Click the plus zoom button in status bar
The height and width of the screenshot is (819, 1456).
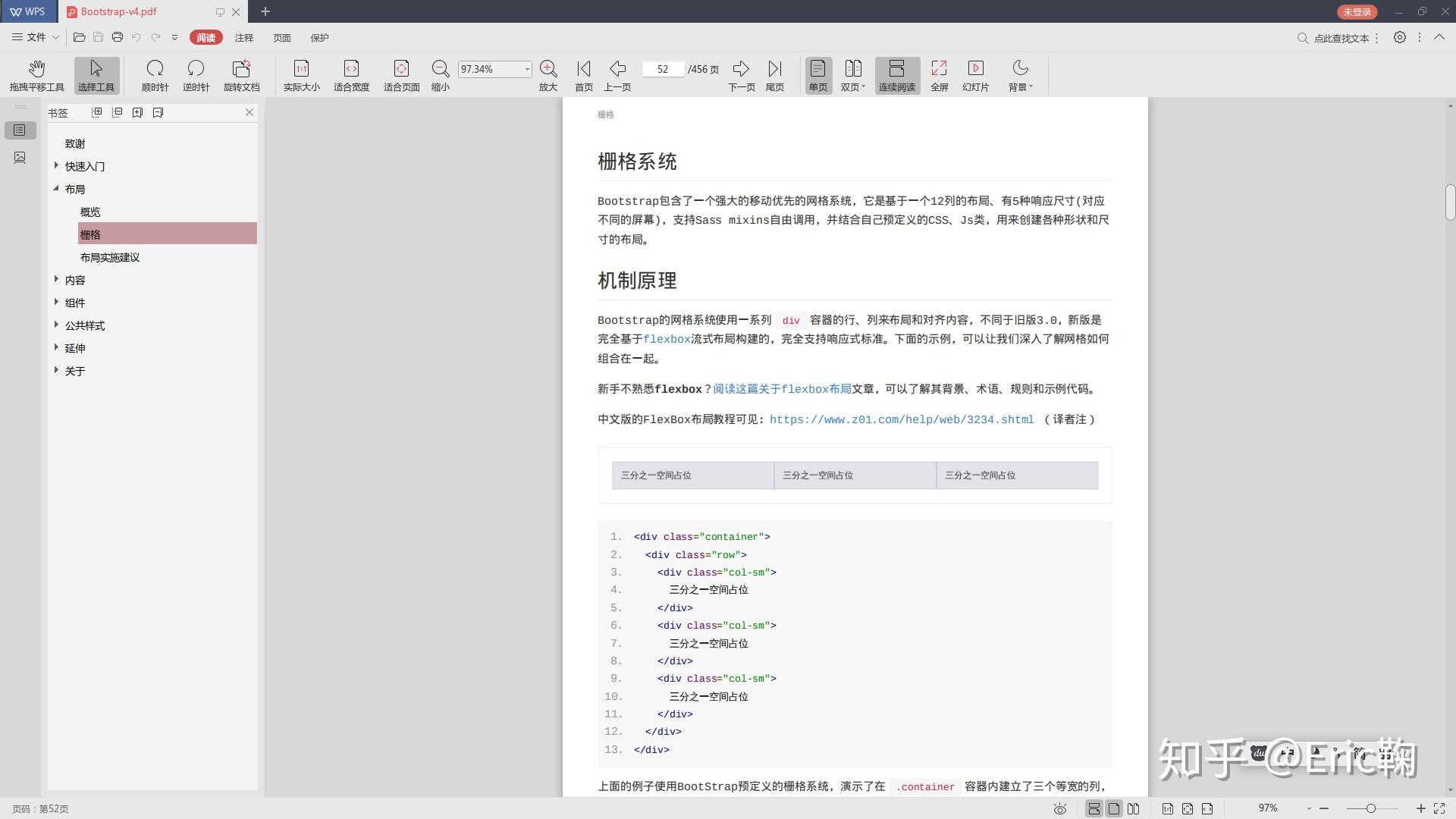[x=1420, y=808]
